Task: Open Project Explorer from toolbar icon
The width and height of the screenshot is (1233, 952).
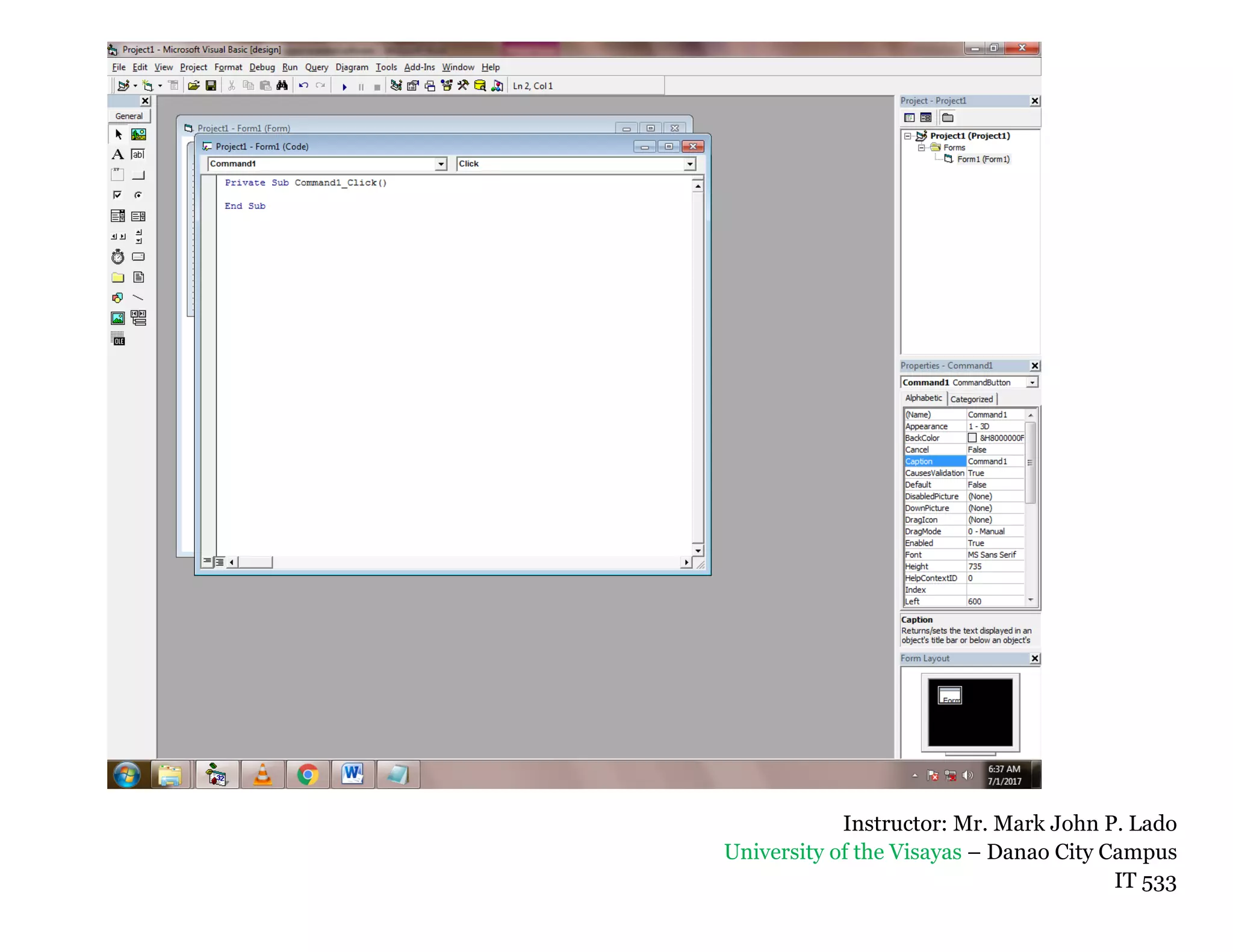Action: point(396,86)
